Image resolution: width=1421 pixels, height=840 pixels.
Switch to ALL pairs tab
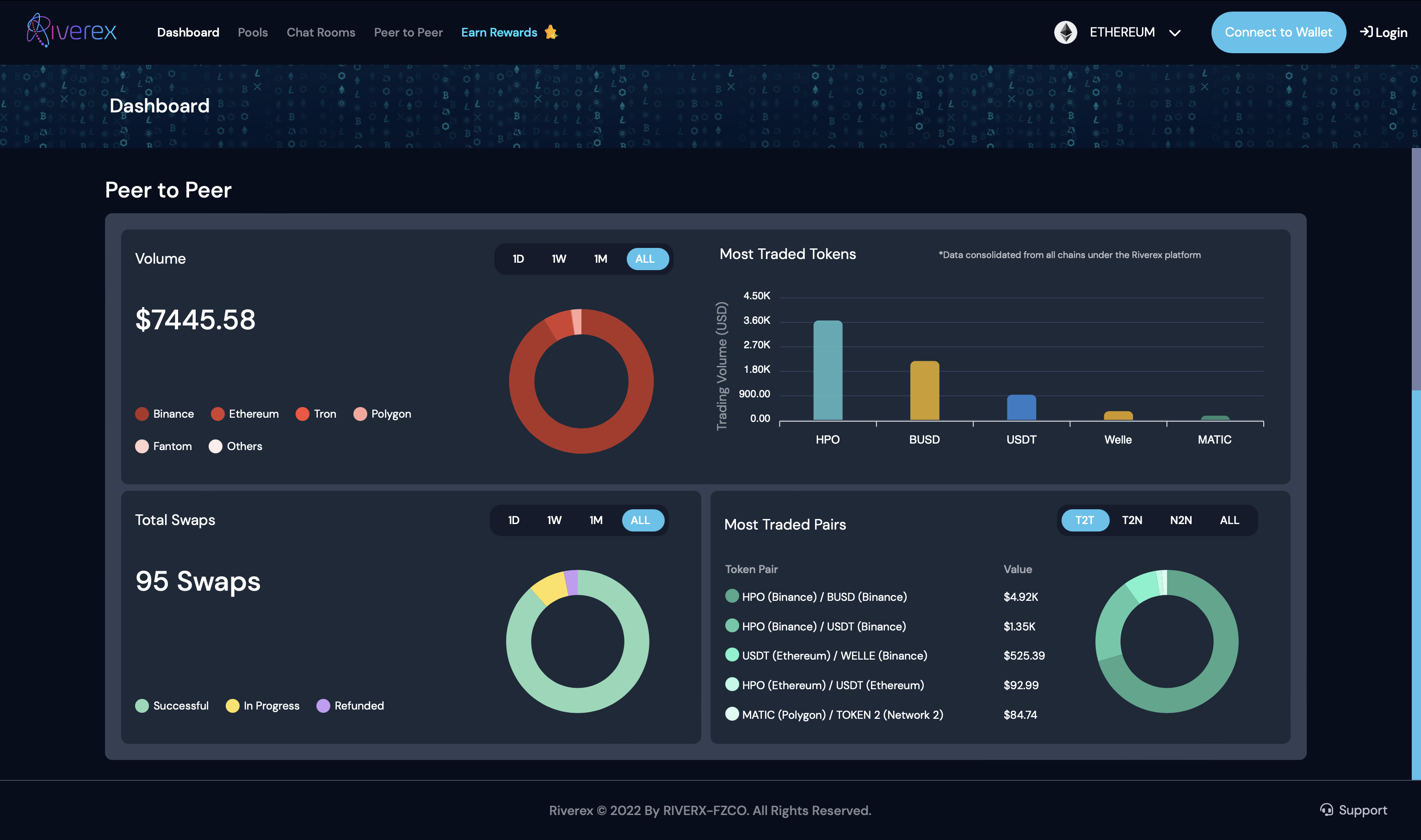(x=1229, y=520)
